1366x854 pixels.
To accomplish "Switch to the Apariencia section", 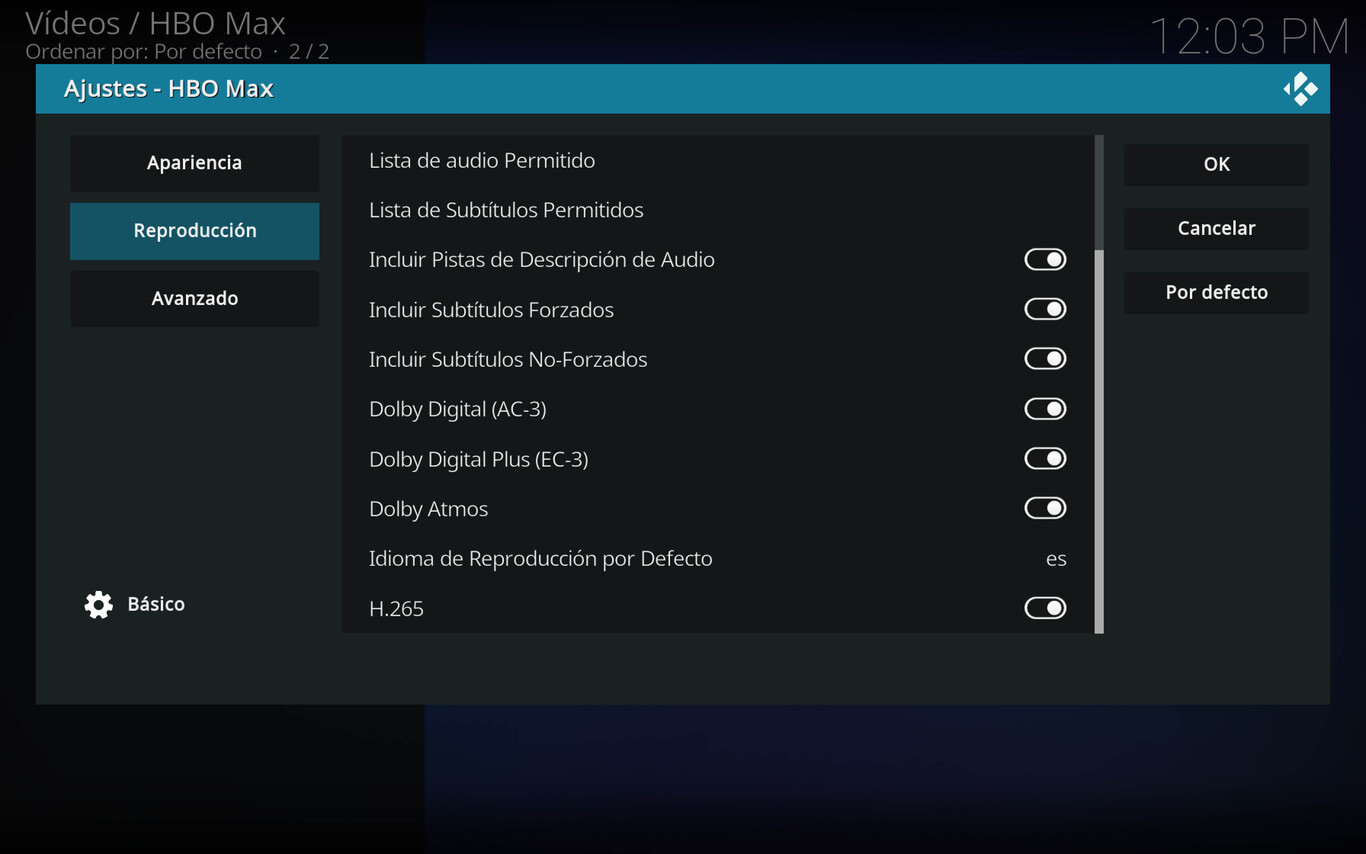I will click(x=194, y=163).
